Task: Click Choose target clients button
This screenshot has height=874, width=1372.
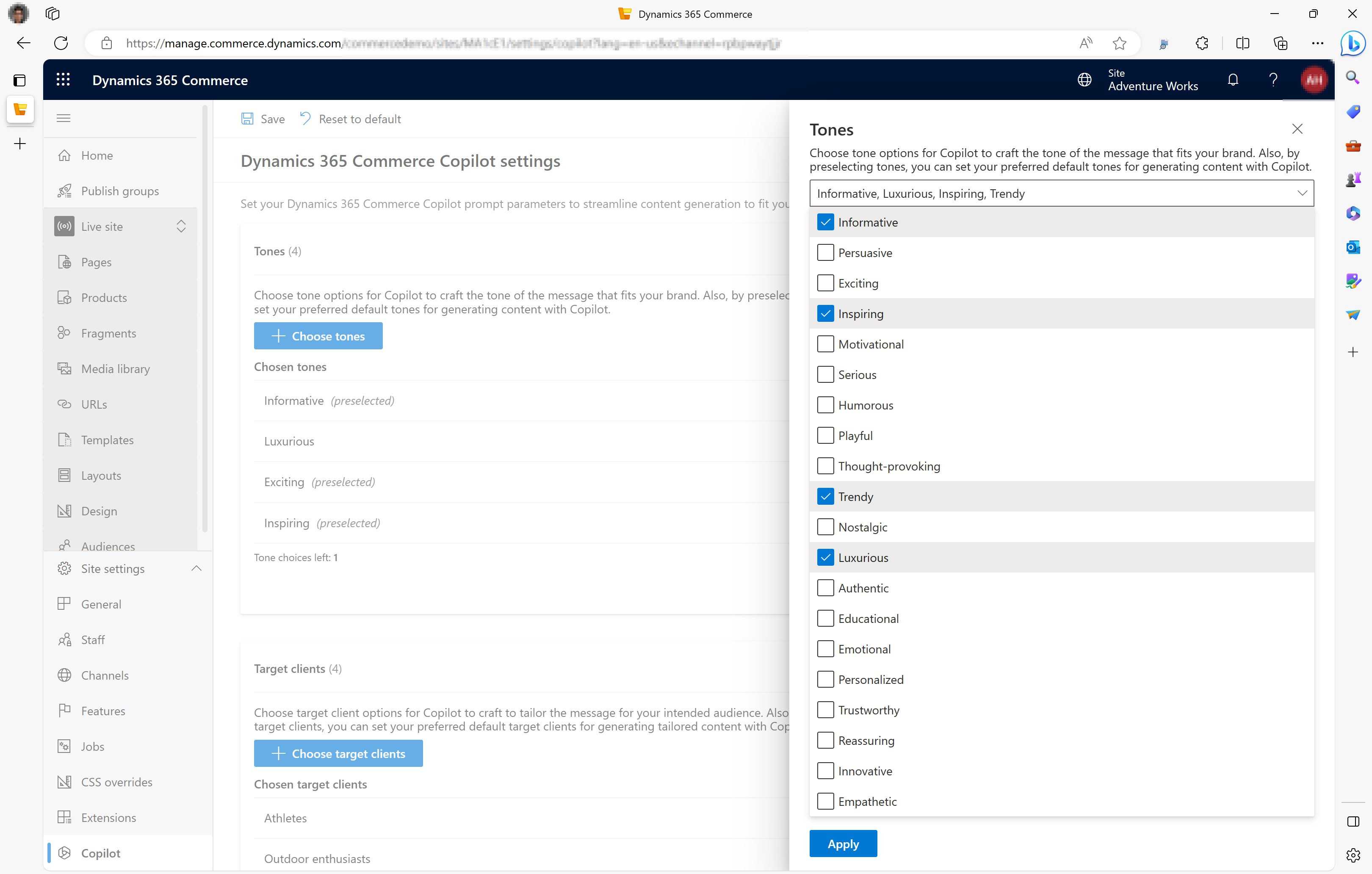Action: (339, 753)
